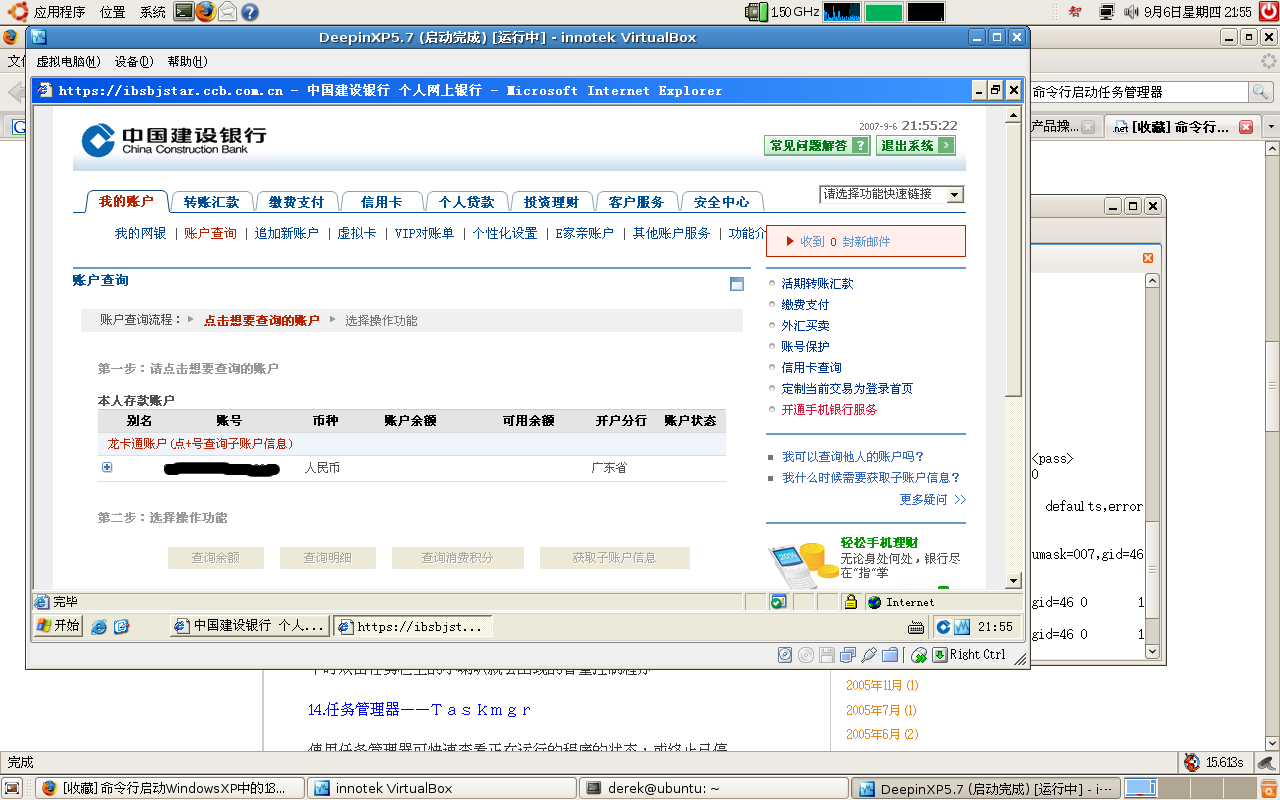Click the XP show desktop quick launch icon
Image resolution: width=1280 pixels, height=800 pixels.
(x=122, y=627)
